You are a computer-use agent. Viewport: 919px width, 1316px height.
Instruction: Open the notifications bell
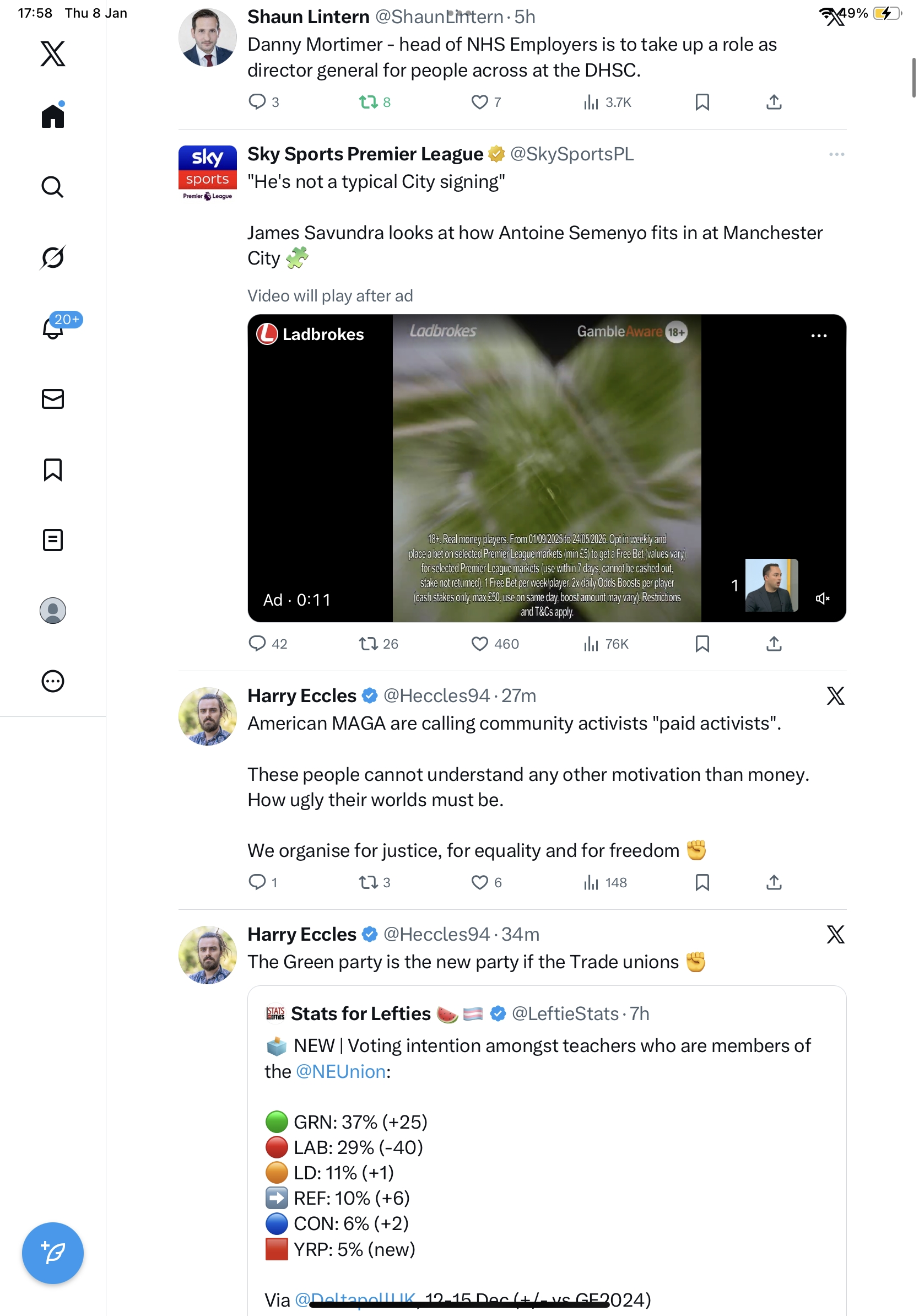pyautogui.click(x=53, y=328)
